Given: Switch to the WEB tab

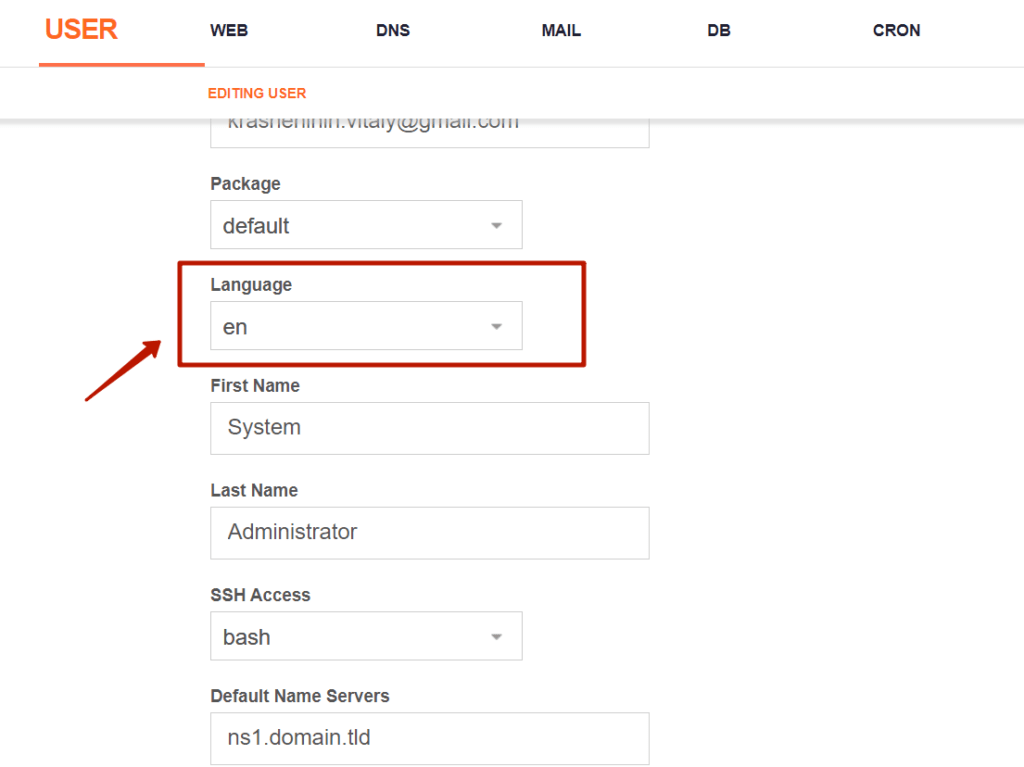Looking at the screenshot, I should tap(229, 31).
